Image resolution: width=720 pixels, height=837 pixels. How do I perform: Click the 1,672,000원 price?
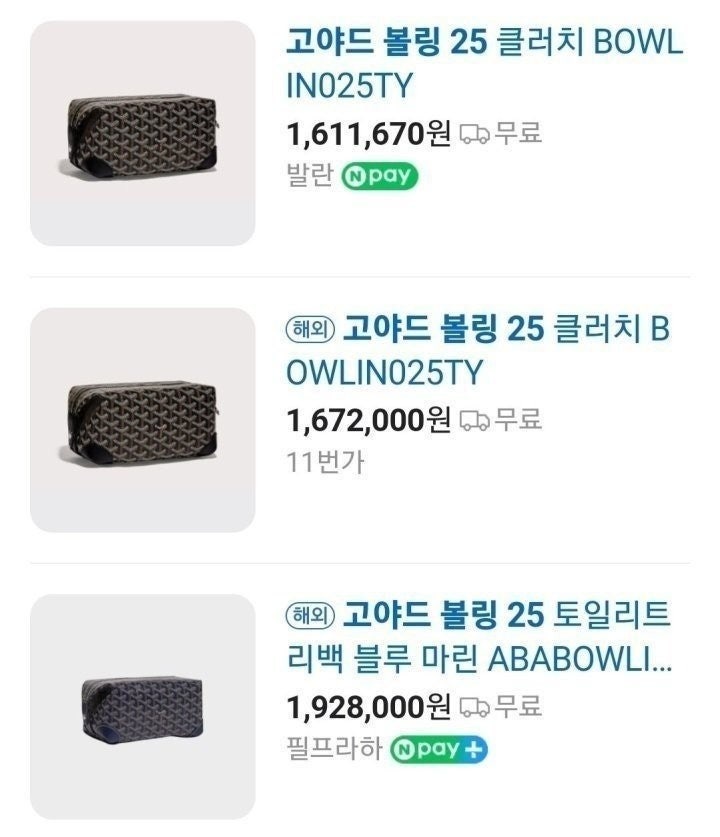[368, 420]
